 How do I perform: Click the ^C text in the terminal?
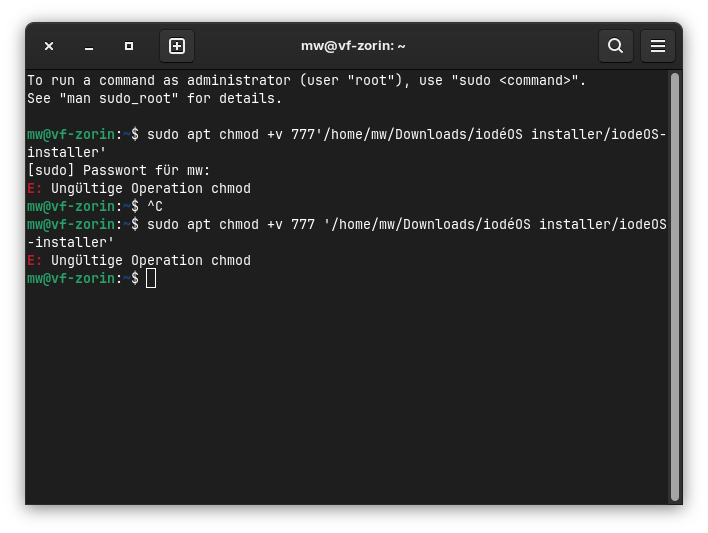[x=155, y=206]
